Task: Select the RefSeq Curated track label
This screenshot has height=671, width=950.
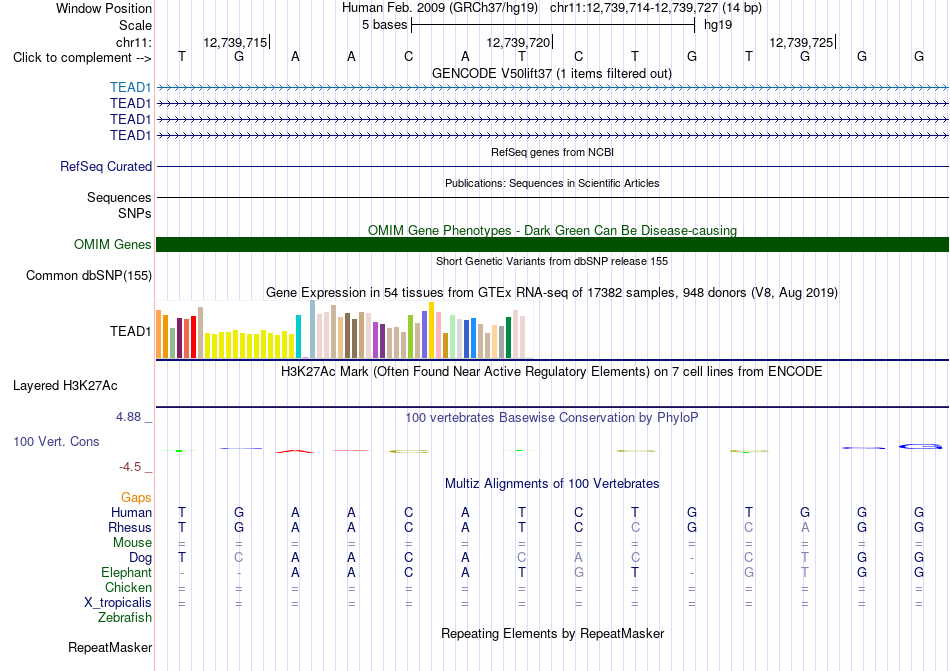Action: click(x=106, y=167)
